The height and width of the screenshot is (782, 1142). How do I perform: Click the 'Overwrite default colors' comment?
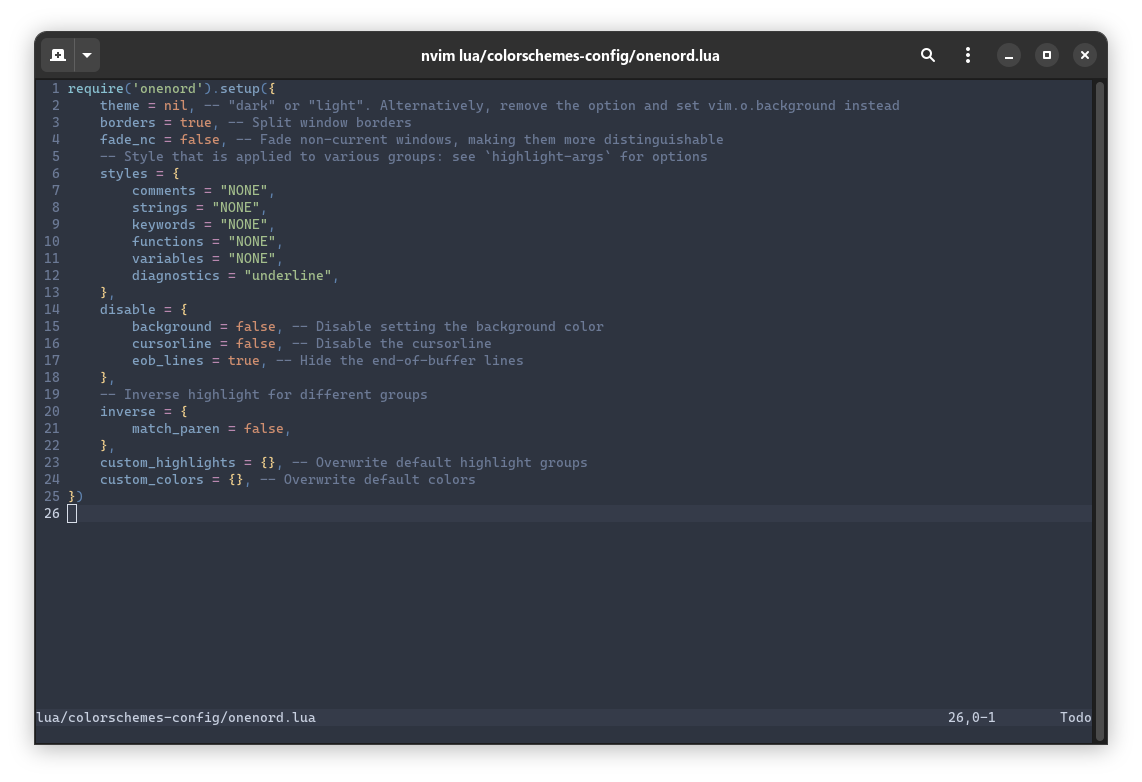click(x=368, y=480)
